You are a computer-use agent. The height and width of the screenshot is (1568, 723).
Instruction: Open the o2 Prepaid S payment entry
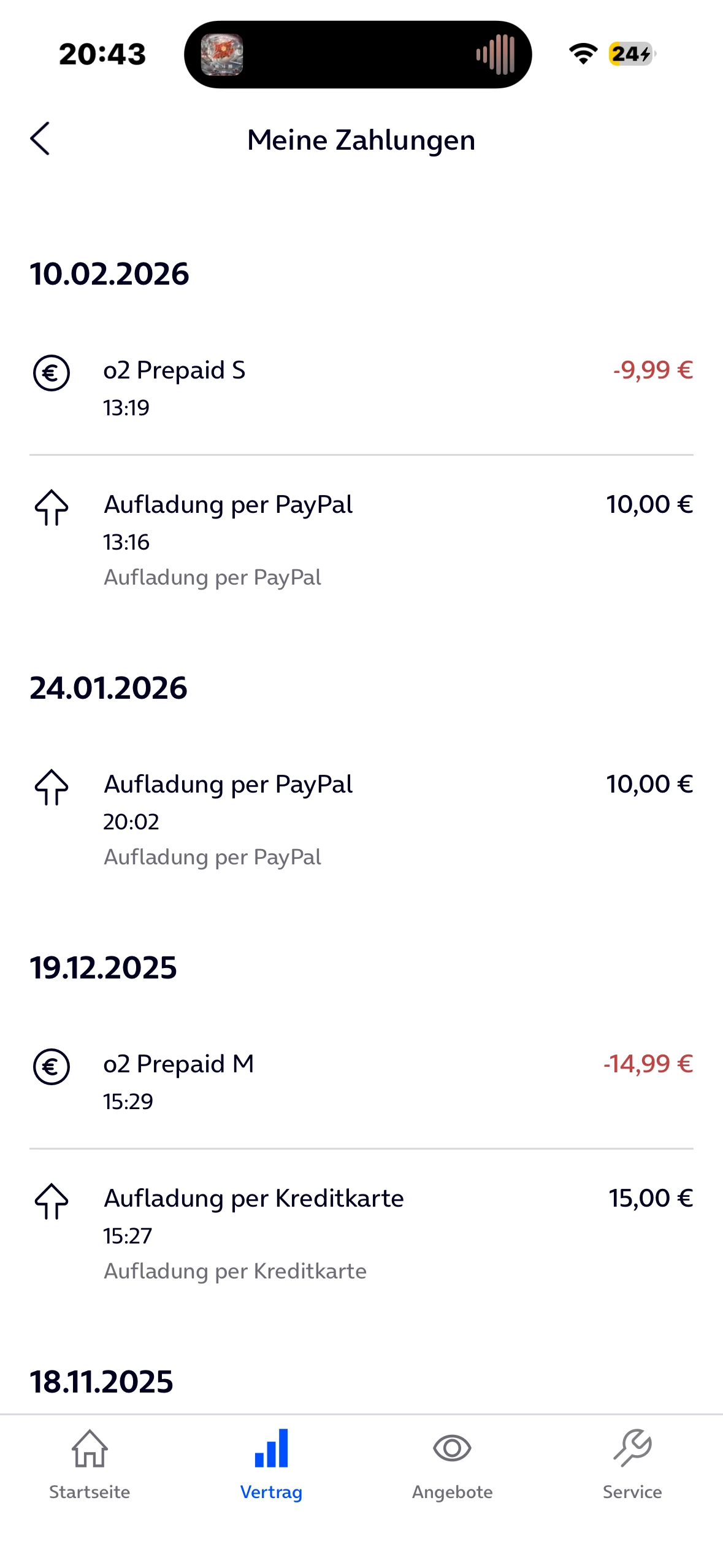[x=175, y=371]
